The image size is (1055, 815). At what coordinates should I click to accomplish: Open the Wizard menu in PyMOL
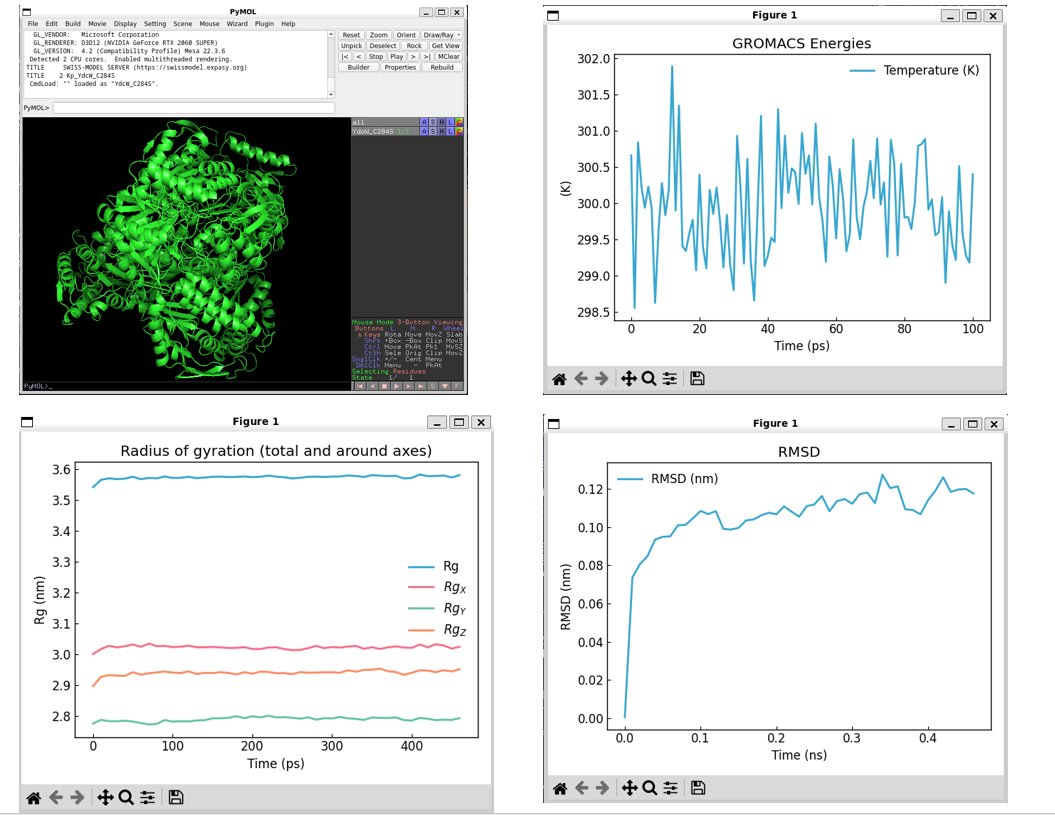[x=237, y=24]
